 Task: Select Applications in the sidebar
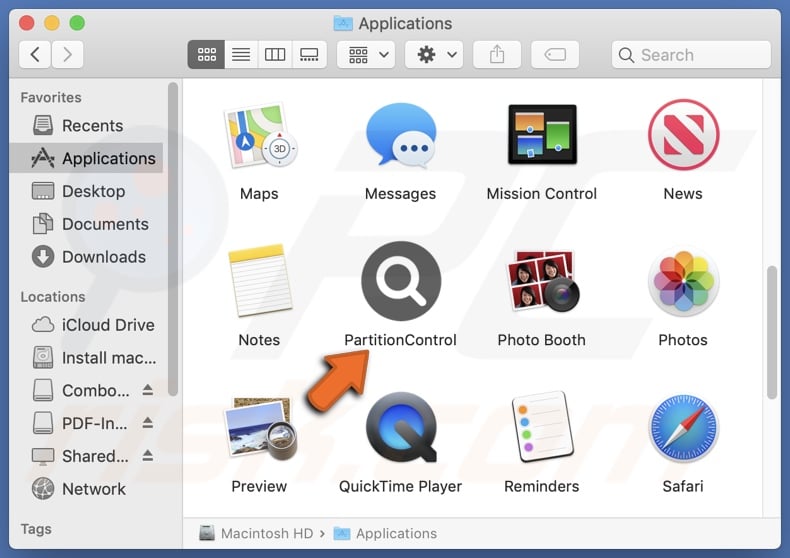[x=86, y=158]
